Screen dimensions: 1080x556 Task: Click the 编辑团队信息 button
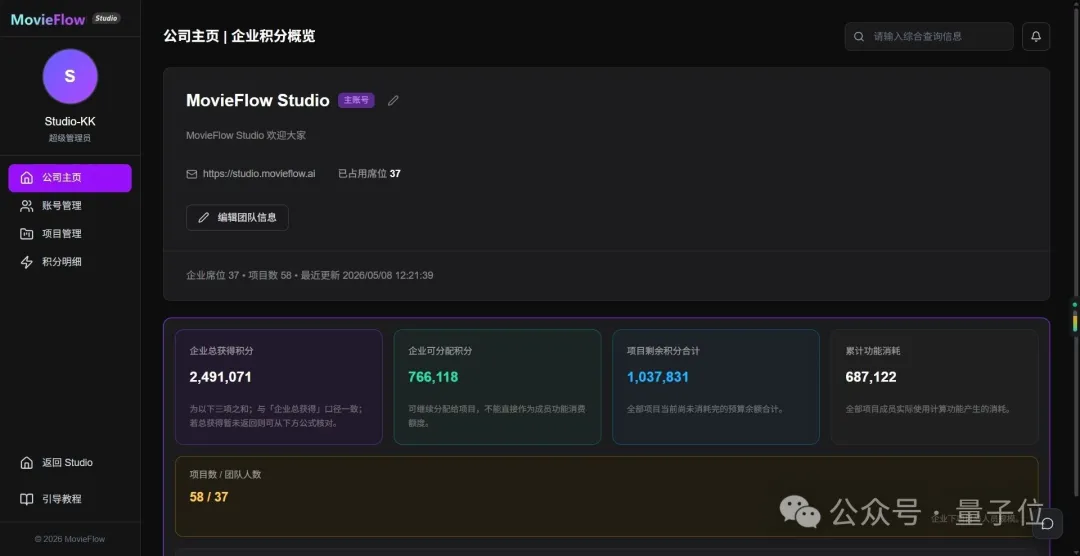(x=237, y=218)
